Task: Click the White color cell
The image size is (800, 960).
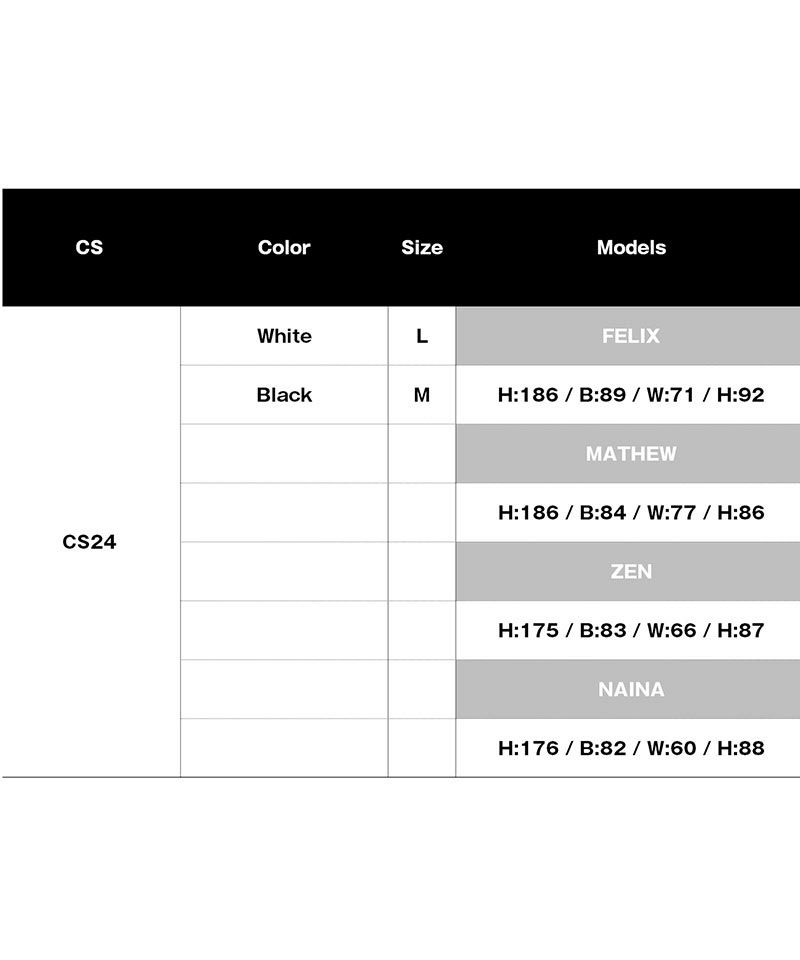Action: point(284,336)
